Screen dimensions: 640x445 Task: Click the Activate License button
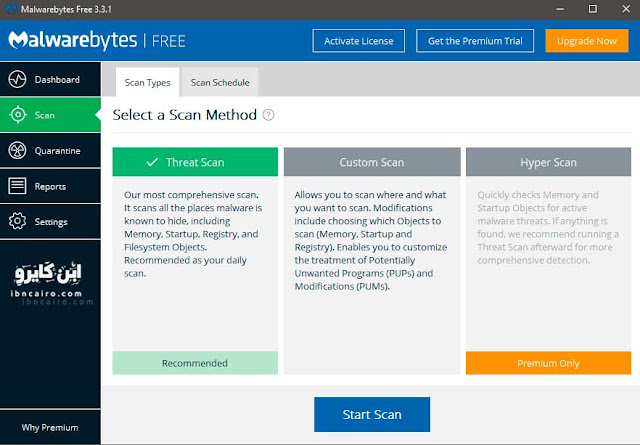pyautogui.click(x=359, y=41)
